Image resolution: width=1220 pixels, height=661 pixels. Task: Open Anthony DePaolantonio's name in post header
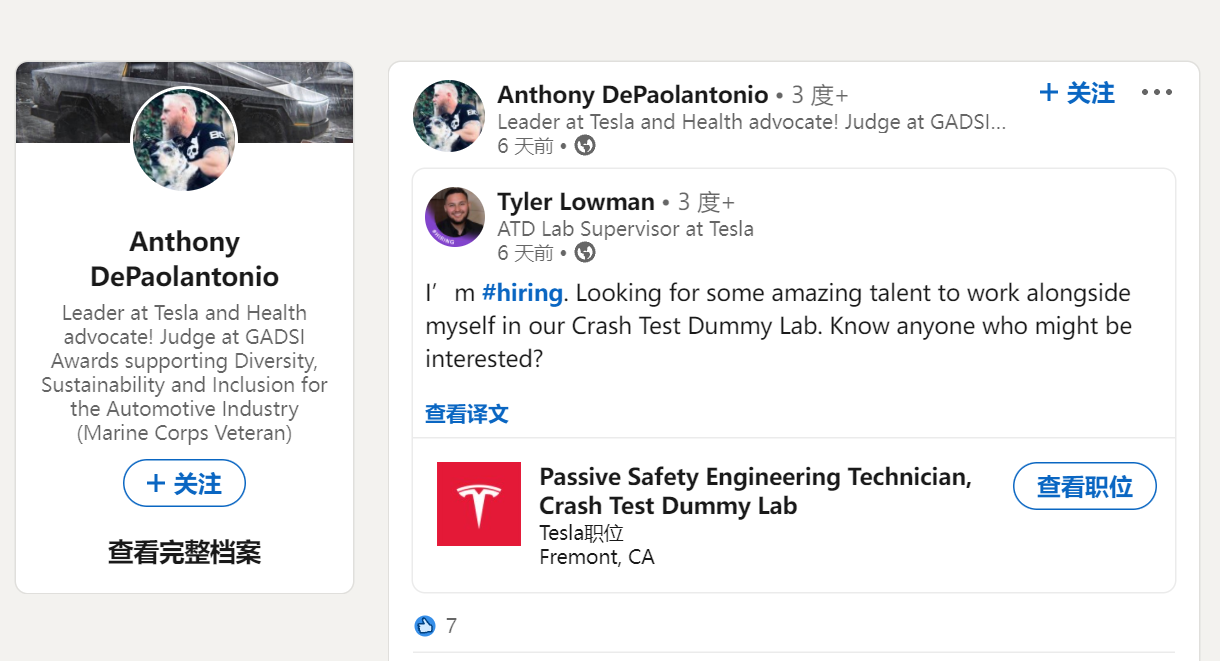click(x=633, y=95)
